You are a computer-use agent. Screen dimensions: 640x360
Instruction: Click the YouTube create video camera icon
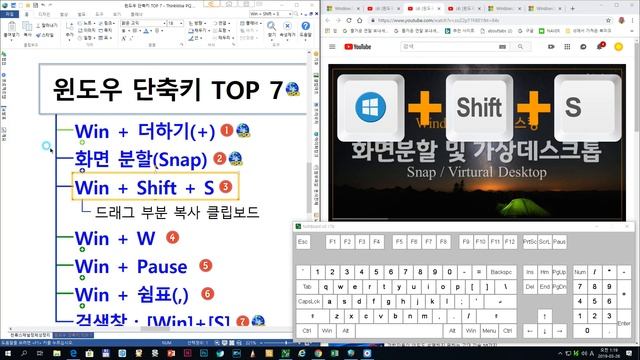click(x=551, y=47)
